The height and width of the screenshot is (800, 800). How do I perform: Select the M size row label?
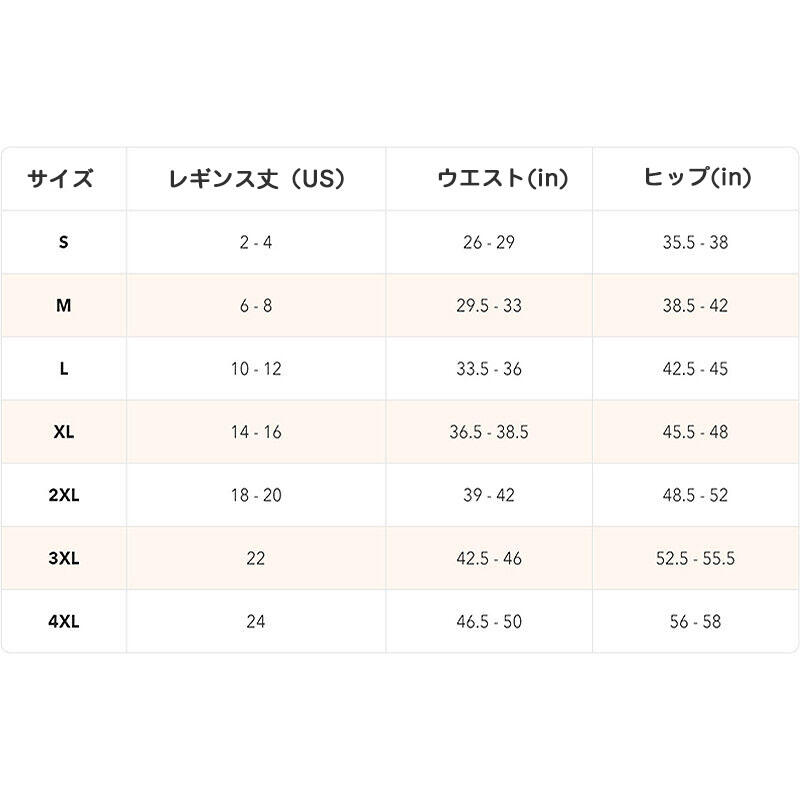[64, 306]
